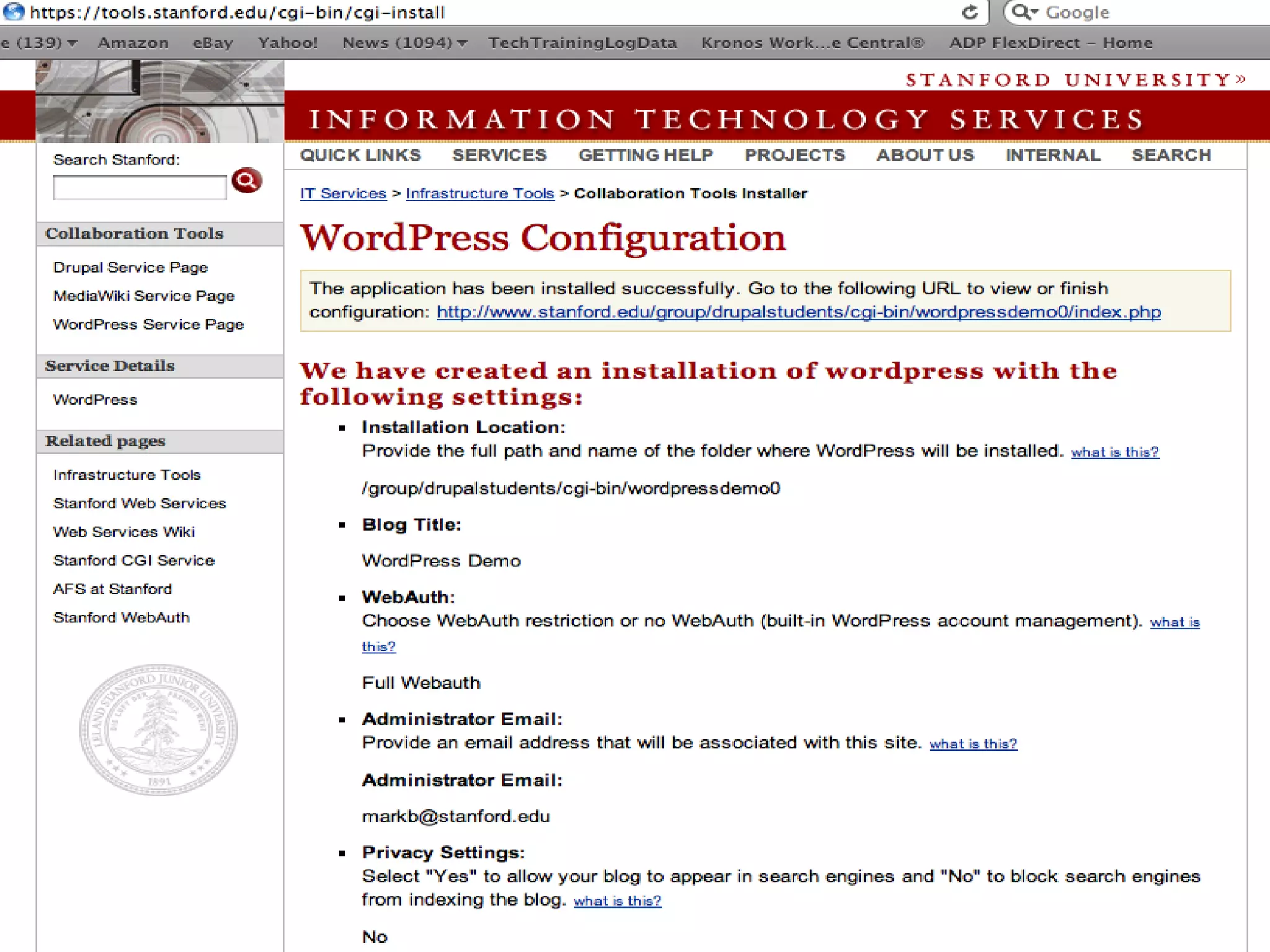
Task: Open the GETTING HELP navigation menu
Action: pyautogui.click(x=646, y=155)
